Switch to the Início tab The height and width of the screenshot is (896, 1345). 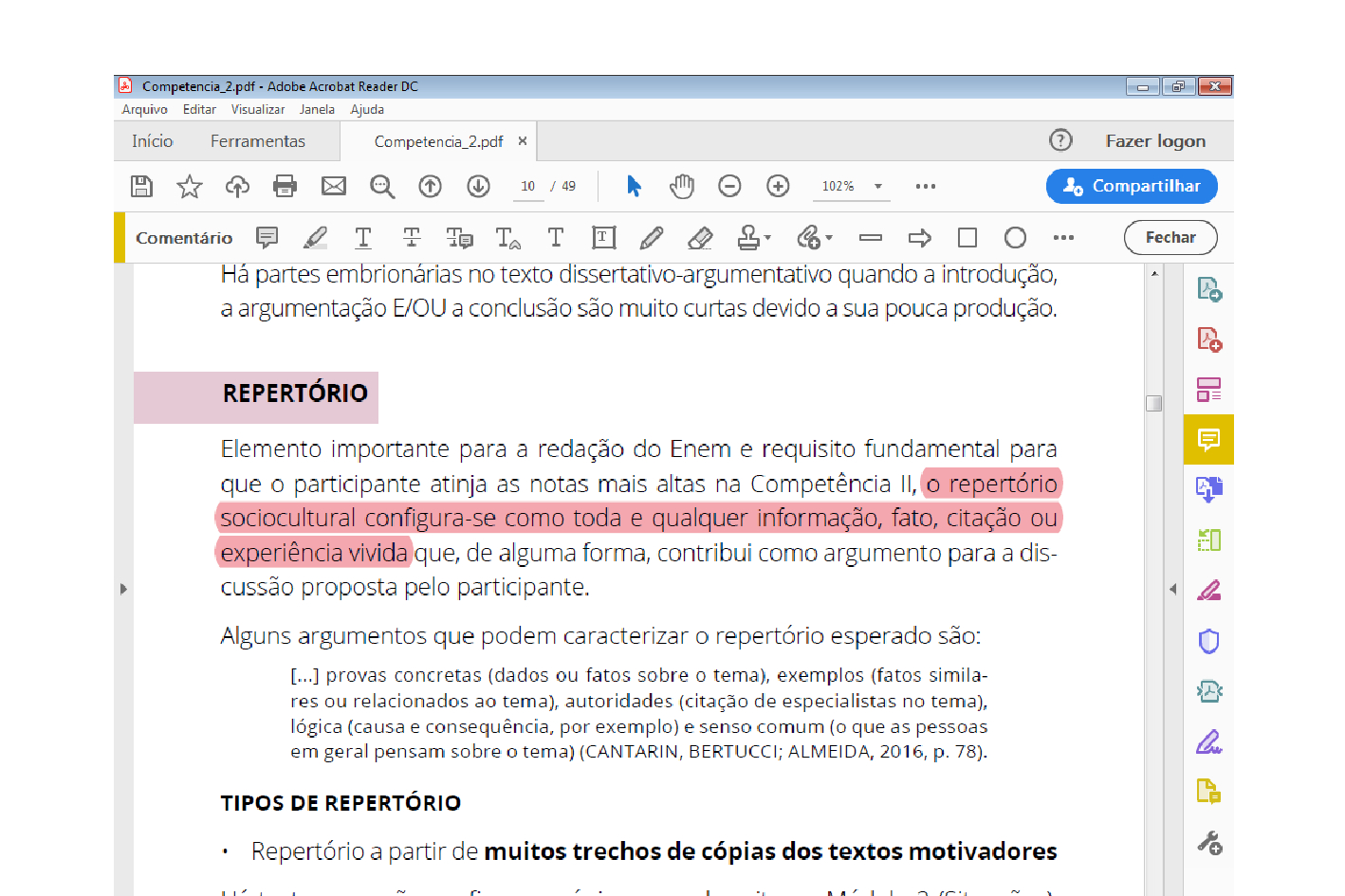coord(153,141)
